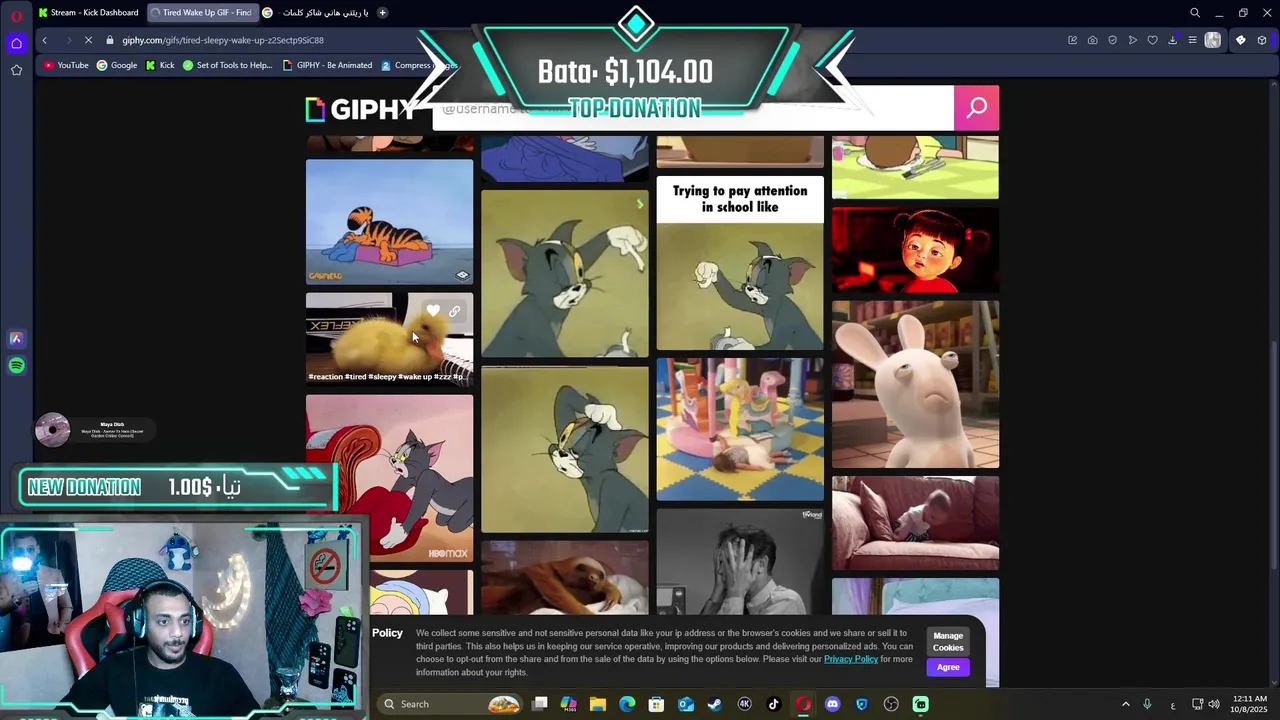Switch to the Arabic Google search tab
1280x720 pixels.
[x=315, y=13]
